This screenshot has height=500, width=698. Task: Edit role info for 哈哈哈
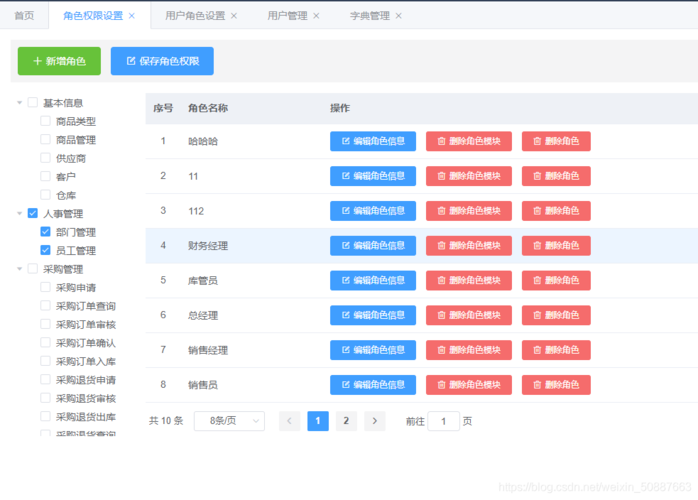(373, 141)
